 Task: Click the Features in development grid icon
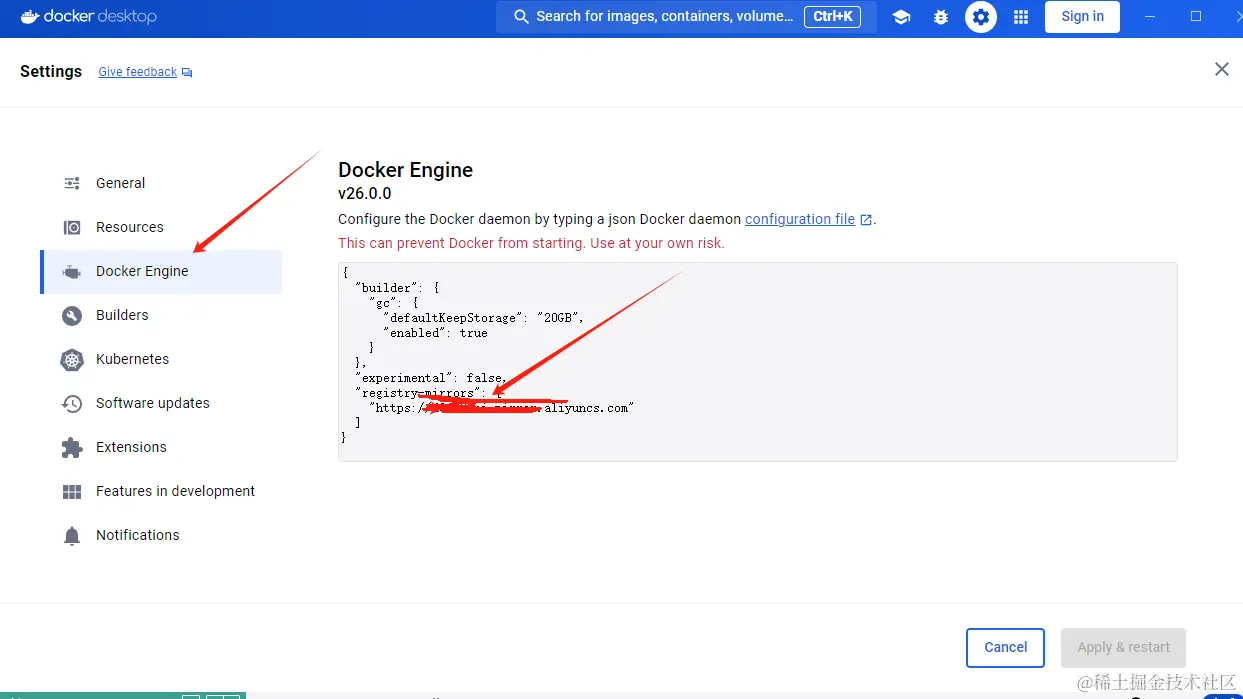(72, 491)
